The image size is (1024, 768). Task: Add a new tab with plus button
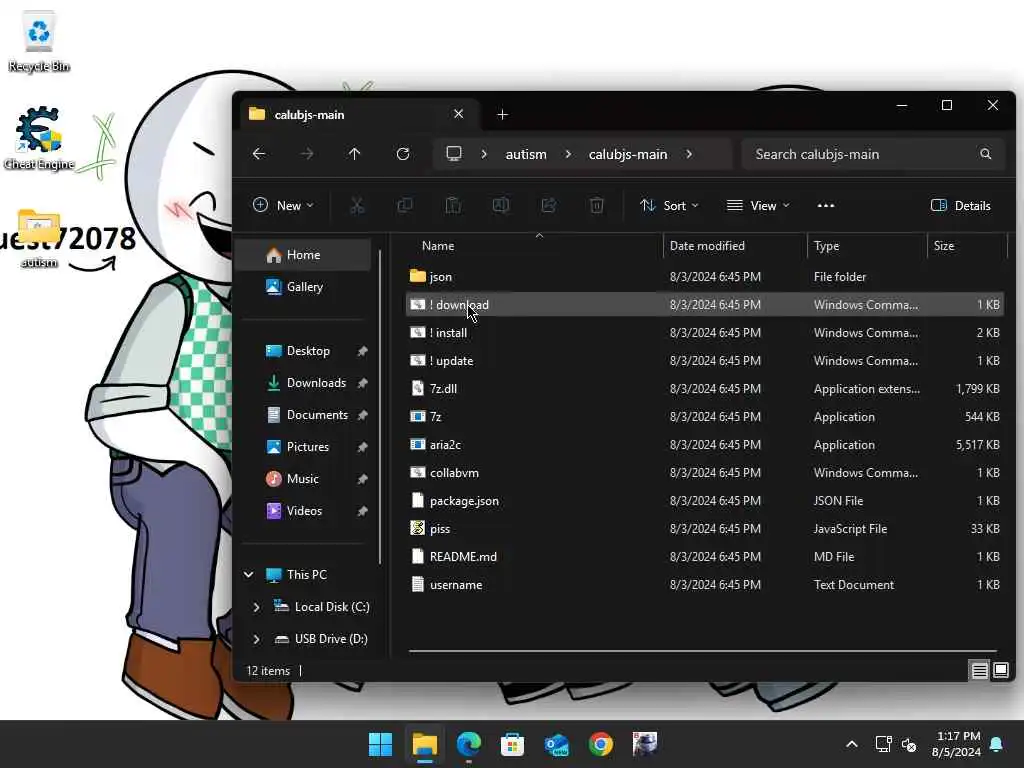click(502, 115)
